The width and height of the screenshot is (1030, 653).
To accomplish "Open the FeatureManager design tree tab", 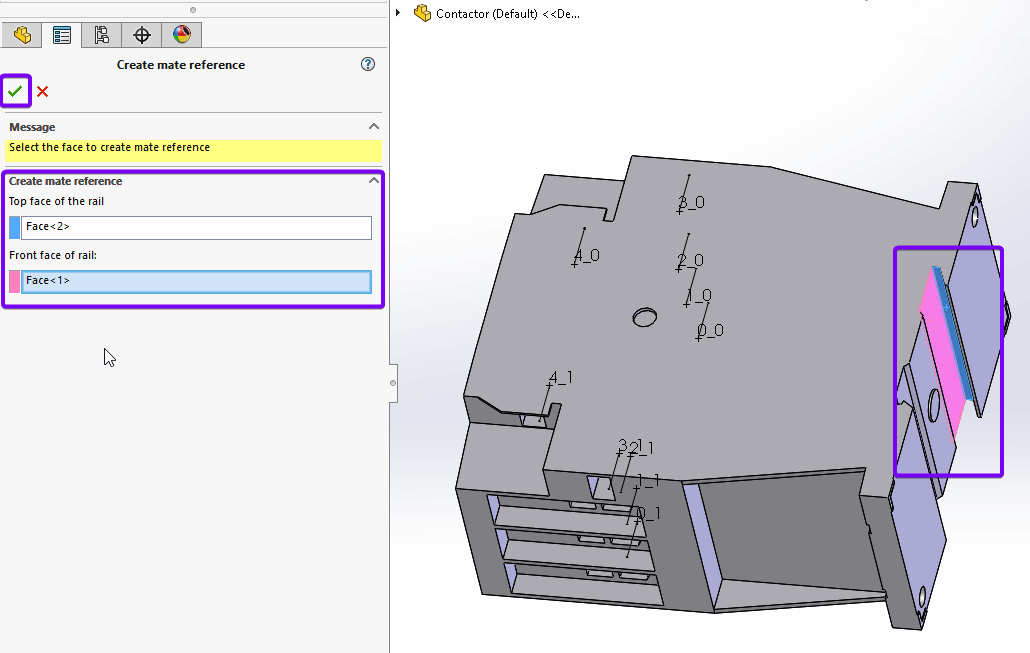I will pos(22,35).
